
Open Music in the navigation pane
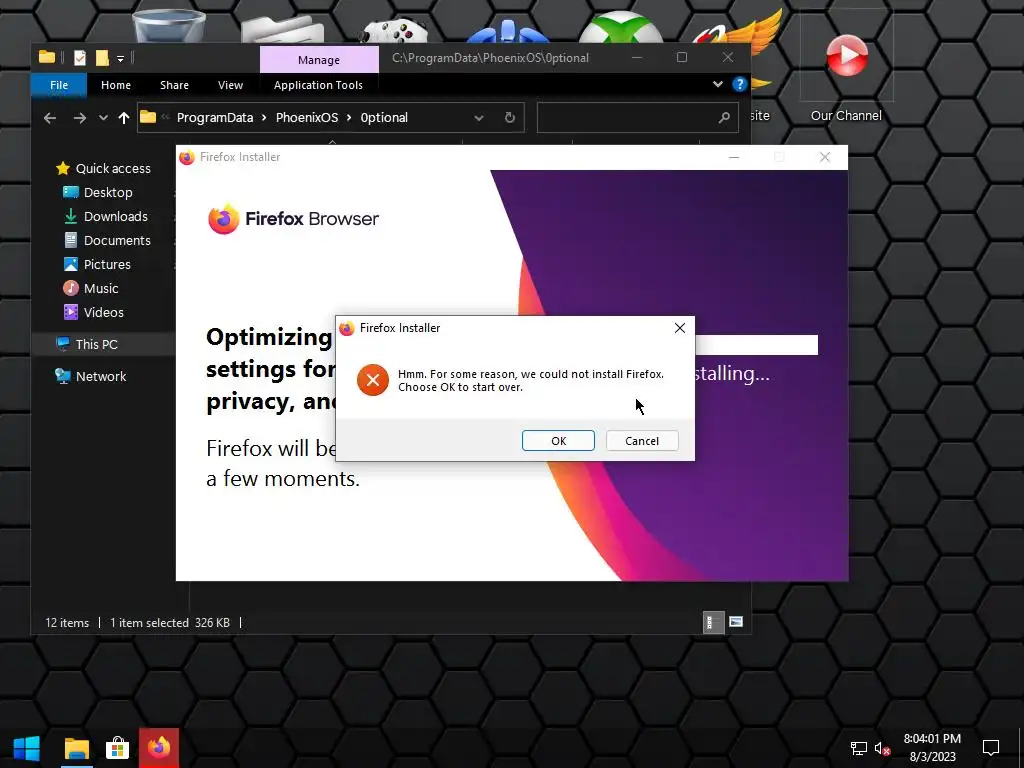click(91, 289)
